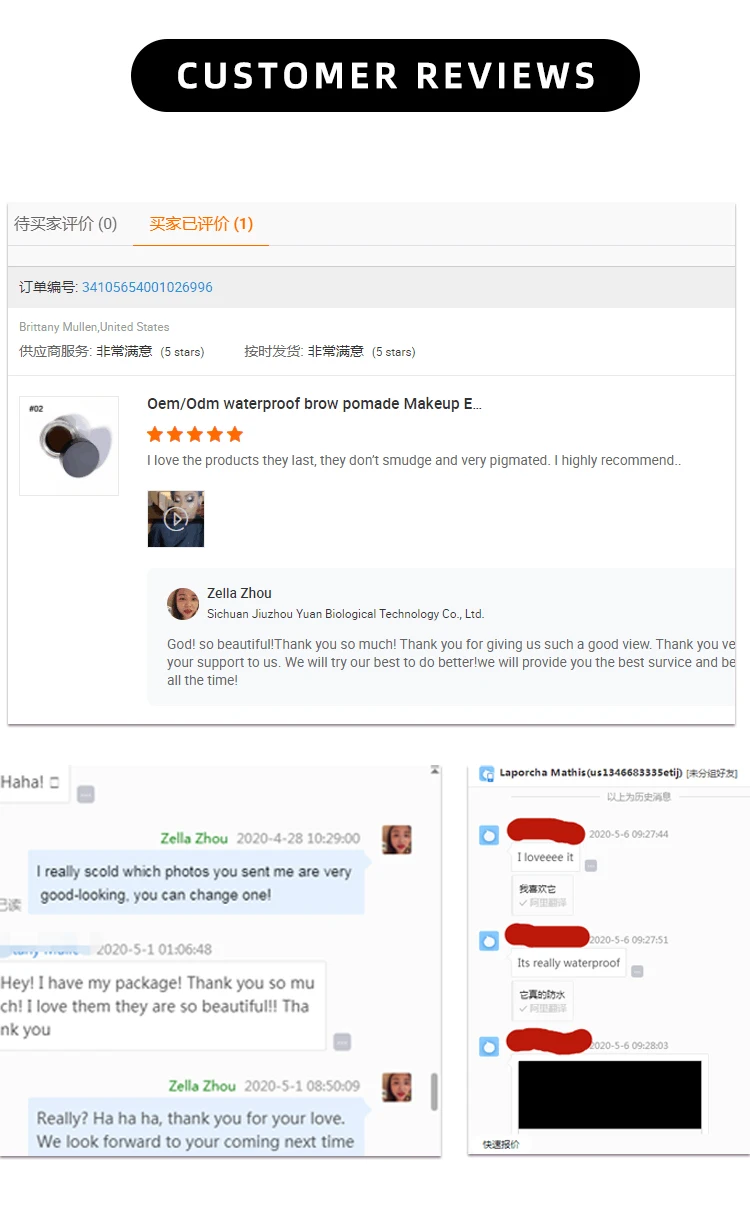750x1212 pixels.
Task: Open options icon under 'I have my package' message
Action: click(x=342, y=1041)
